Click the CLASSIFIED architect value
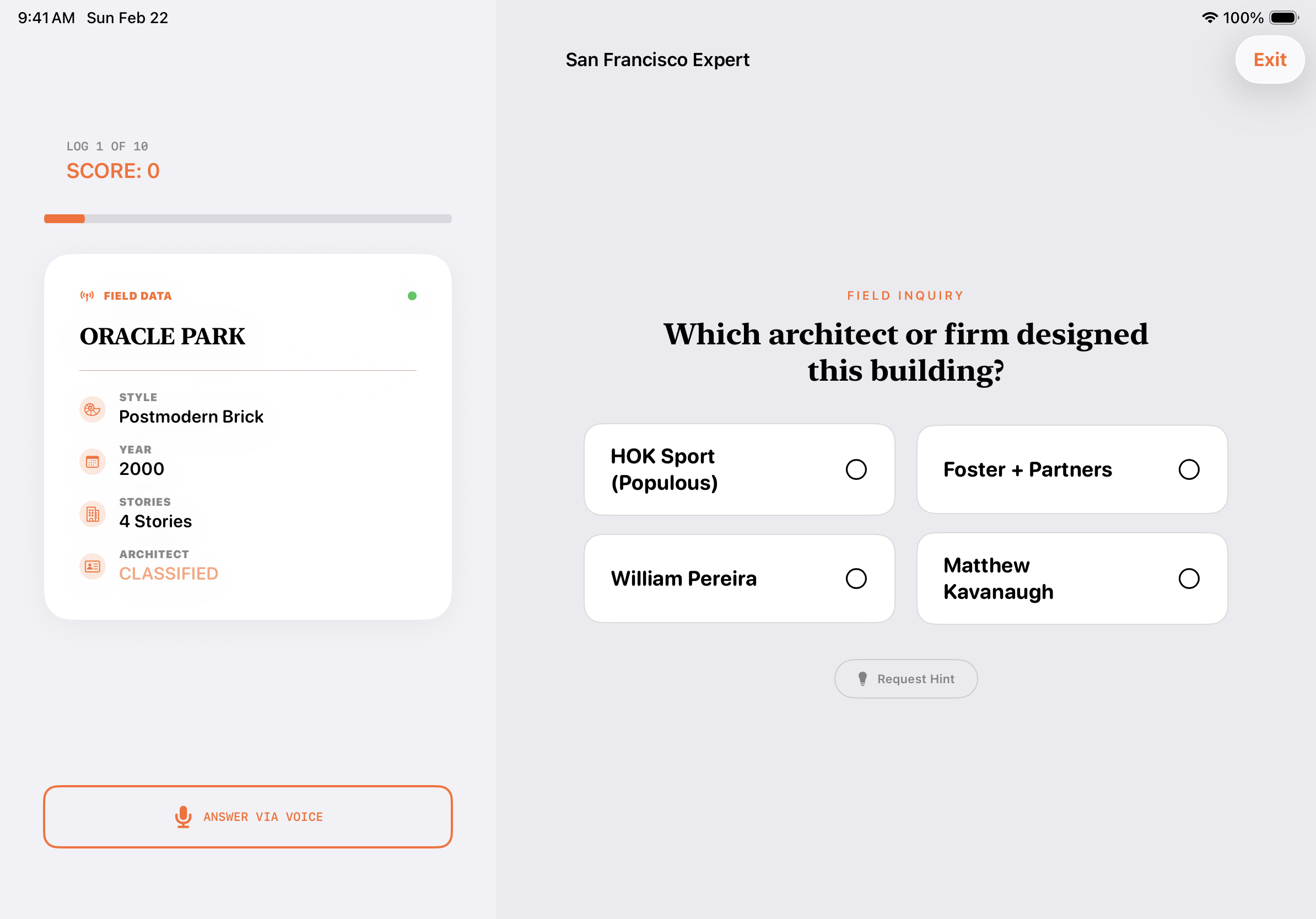 (x=169, y=574)
